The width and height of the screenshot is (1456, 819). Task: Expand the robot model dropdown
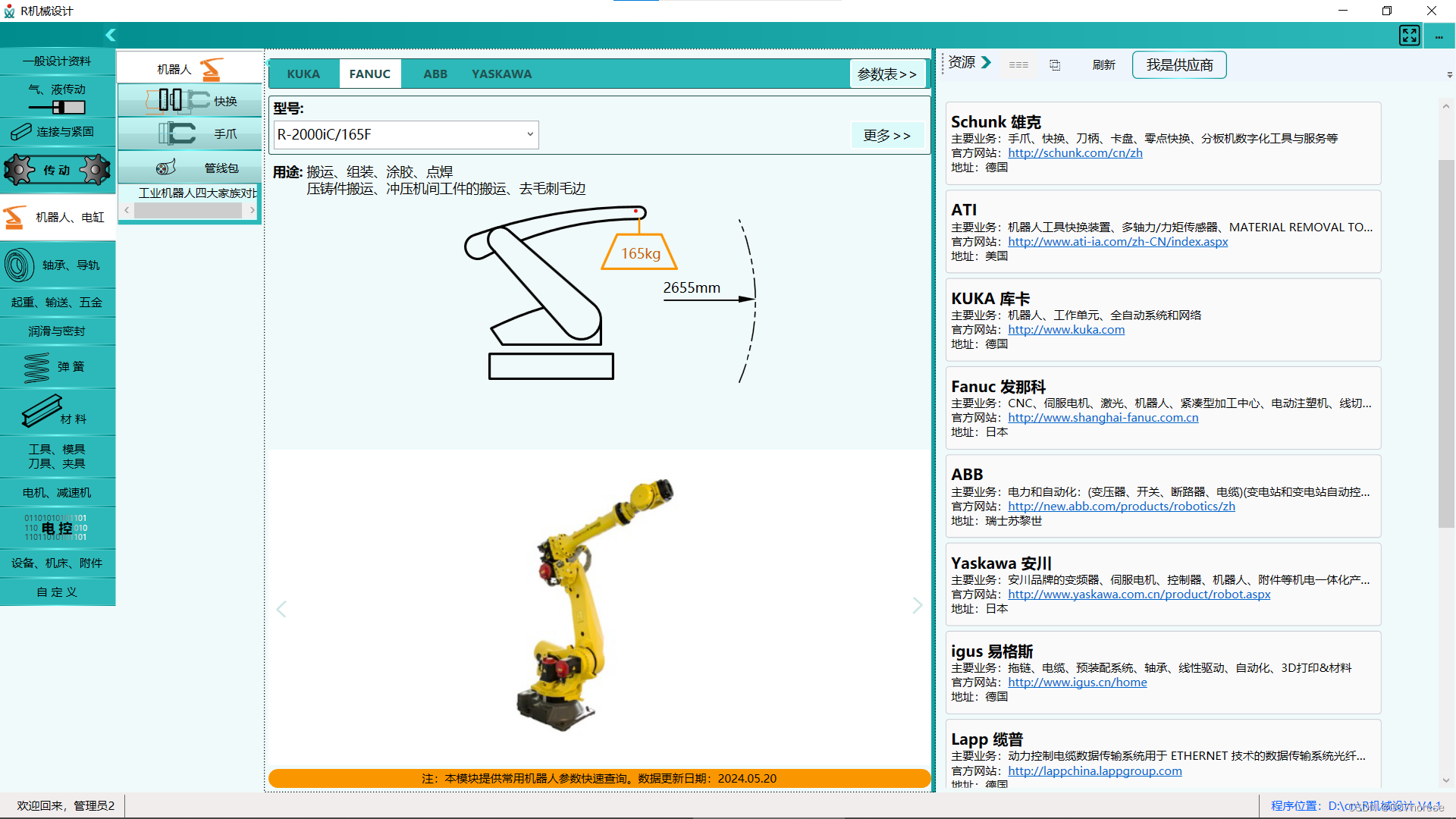click(529, 135)
